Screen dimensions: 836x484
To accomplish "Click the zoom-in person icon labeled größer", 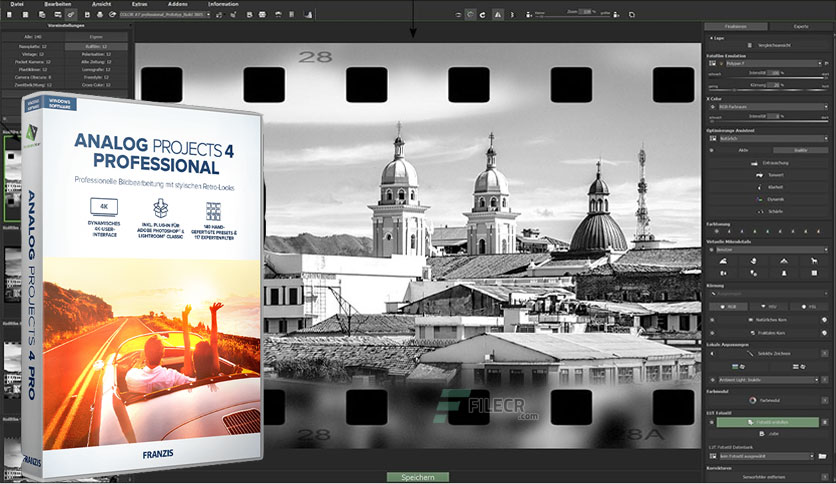I will [616, 15].
